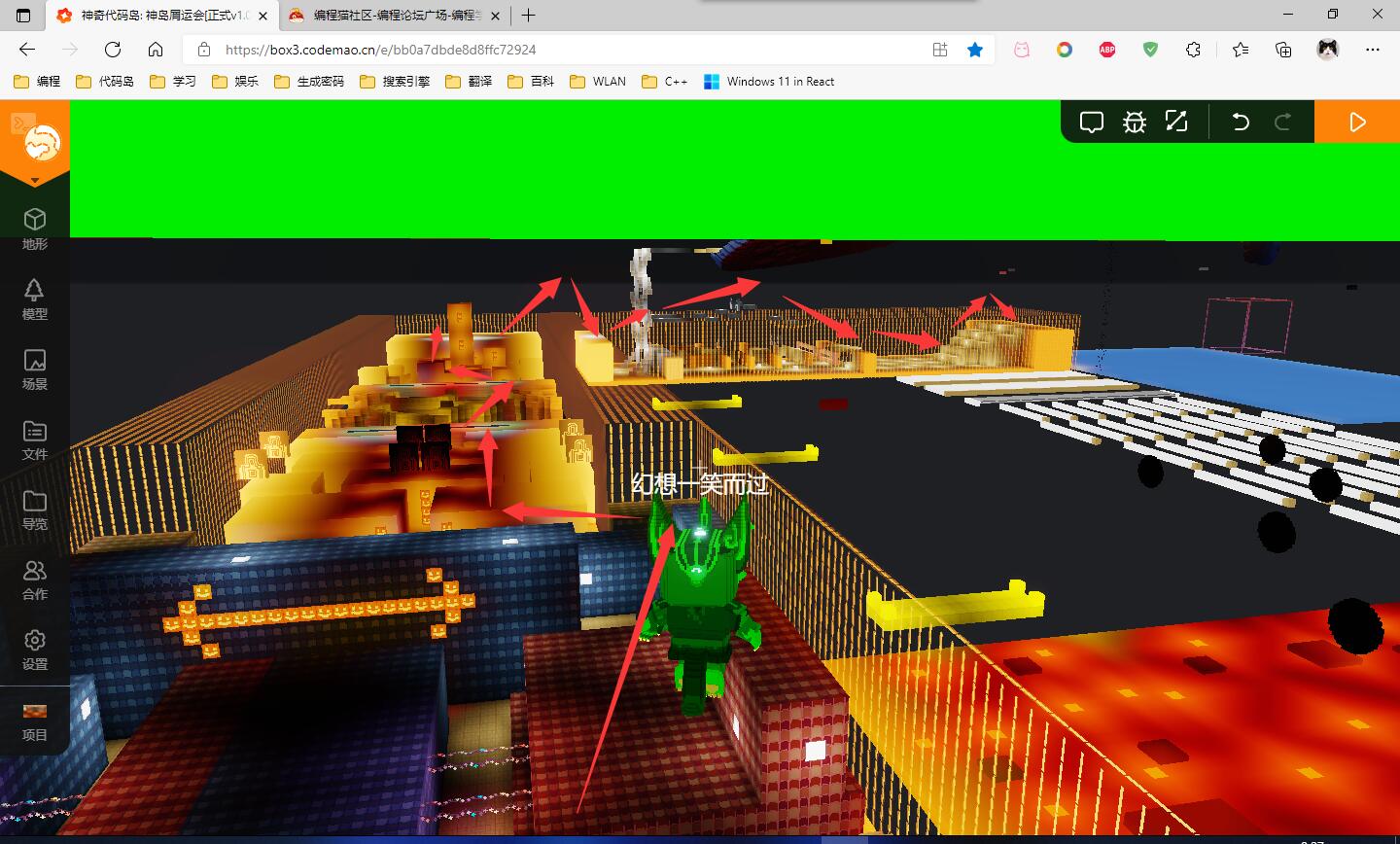Open the 场景 scene panel
The width and height of the screenshot is (1400, 844).
[x=35, y=369]
